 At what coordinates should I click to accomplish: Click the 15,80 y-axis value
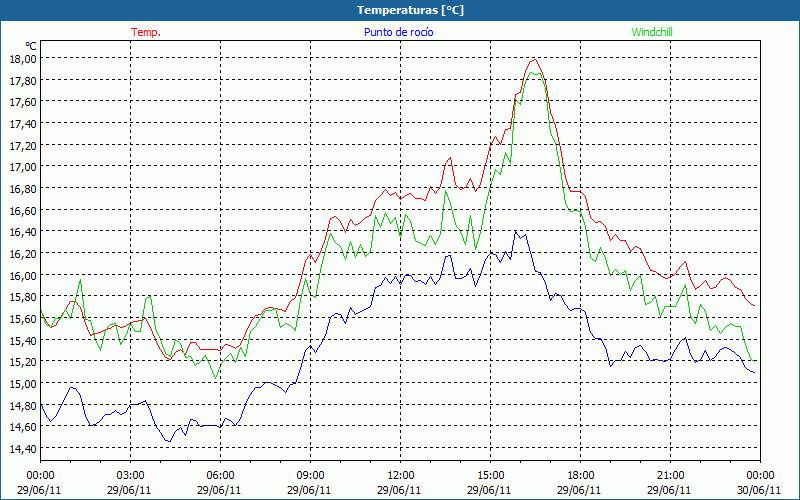click(x=23, y=297)
